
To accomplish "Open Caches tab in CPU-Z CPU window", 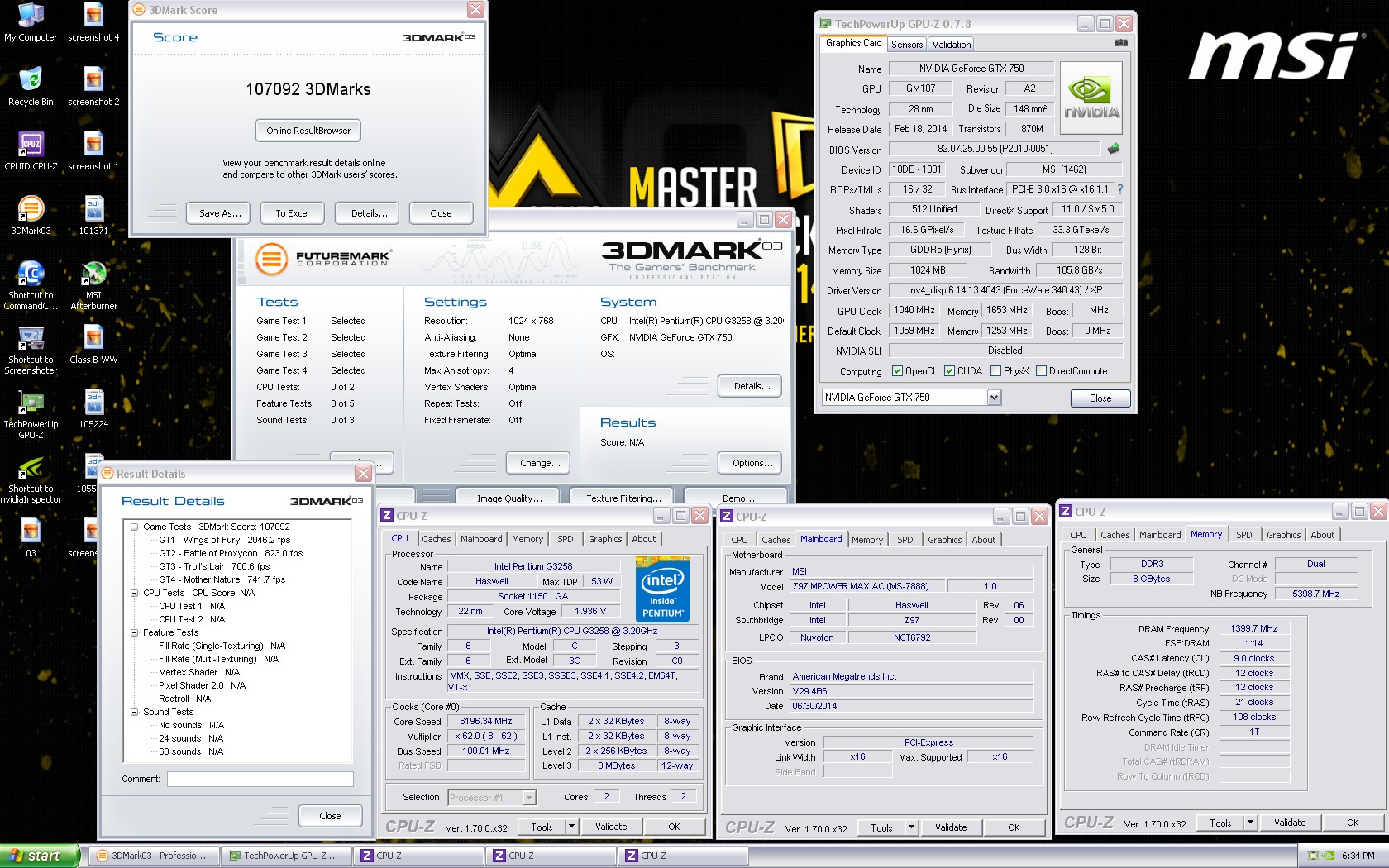I will click(437, 539).
